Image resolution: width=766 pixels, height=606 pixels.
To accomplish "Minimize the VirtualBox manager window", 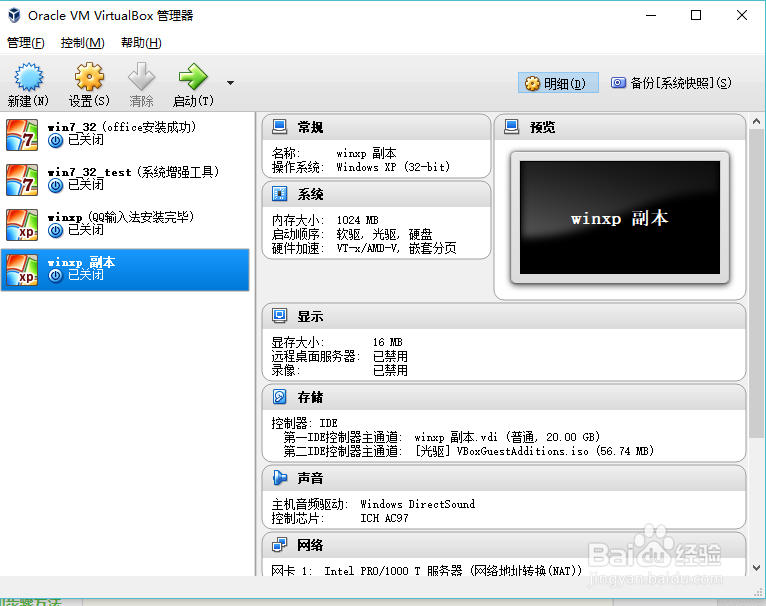I will pos(651,16).
